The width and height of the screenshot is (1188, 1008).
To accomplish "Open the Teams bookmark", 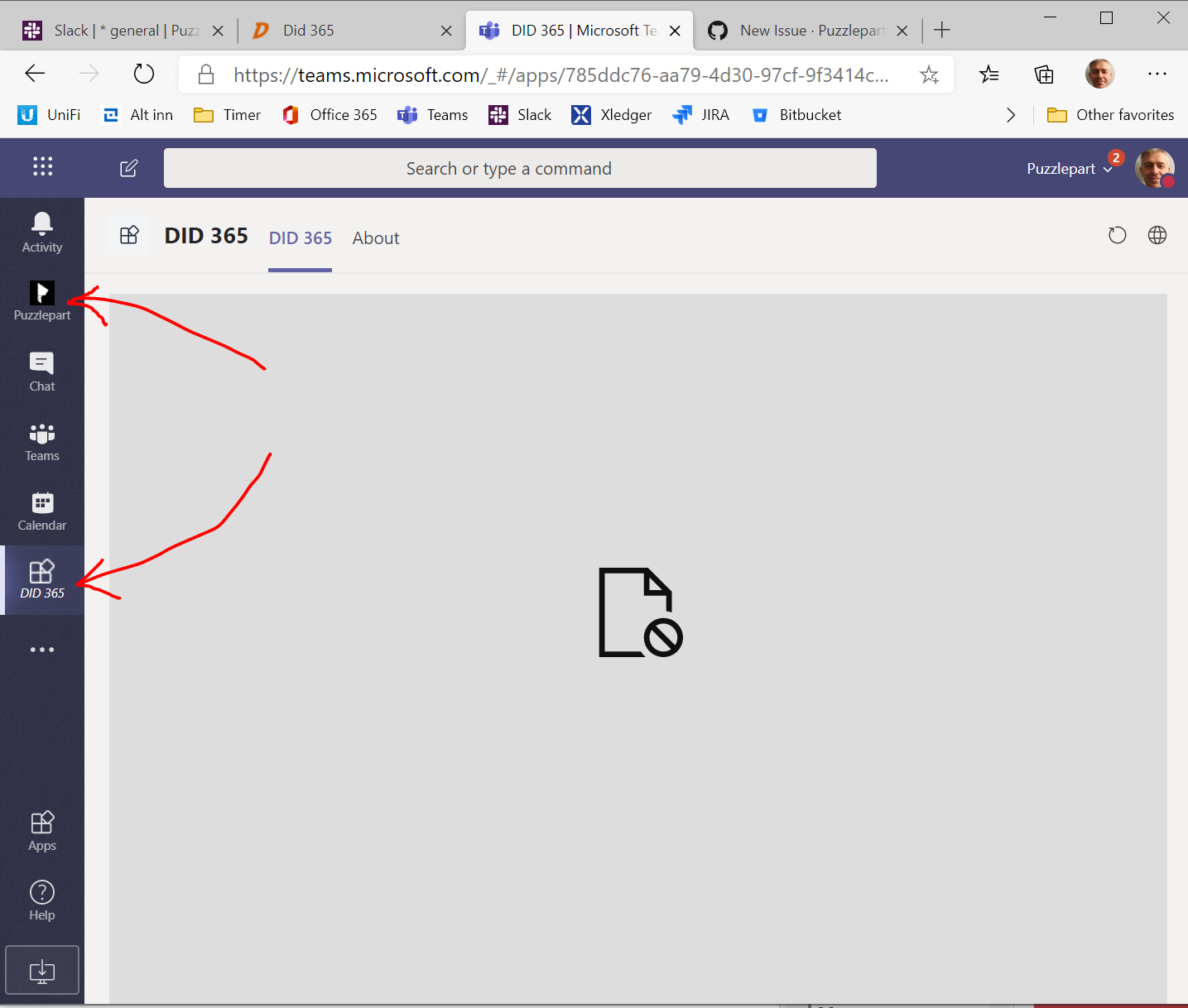I will (x=432, y=115).
